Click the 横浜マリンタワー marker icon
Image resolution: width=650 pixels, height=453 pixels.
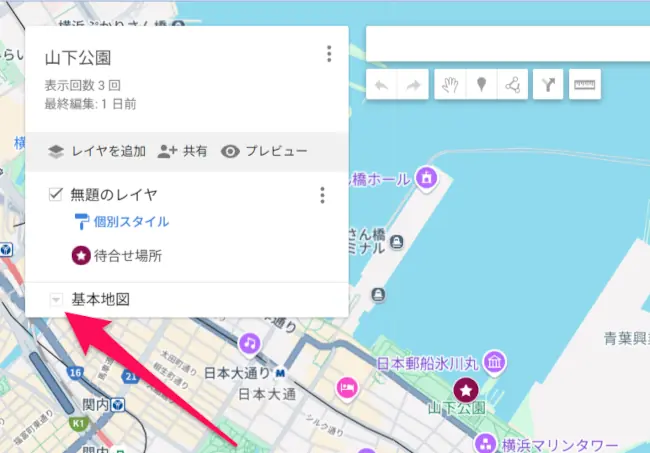[x=485, y=443]
